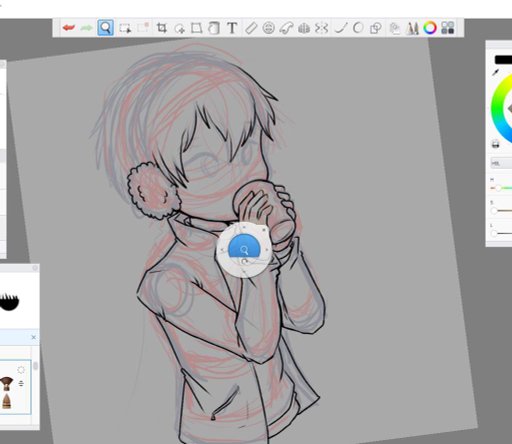The image size is (512, 444).
Task: Open the brush set gear menu
Action: [21, 370]
